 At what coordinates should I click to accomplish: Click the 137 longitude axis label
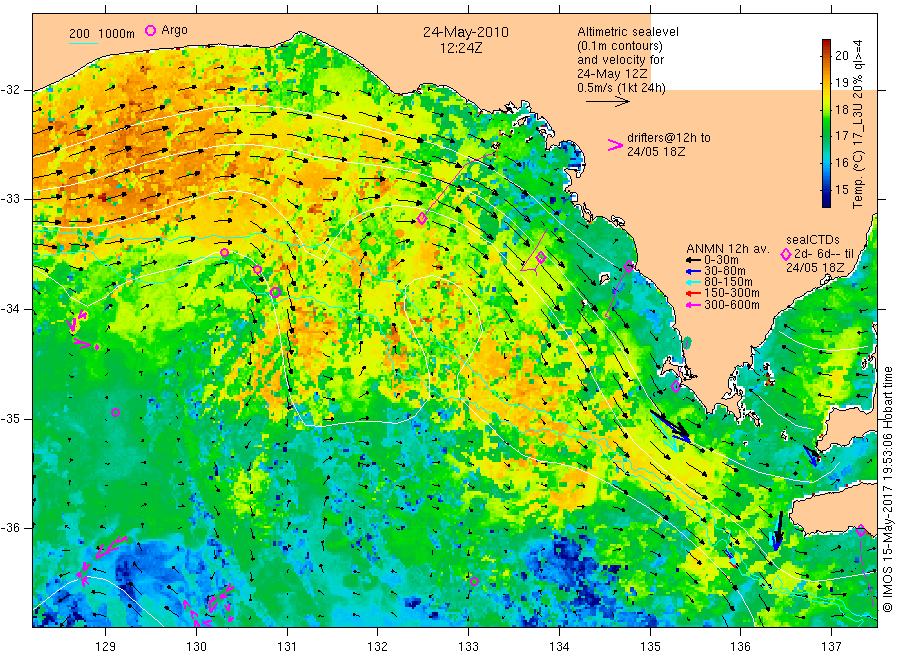832,646
